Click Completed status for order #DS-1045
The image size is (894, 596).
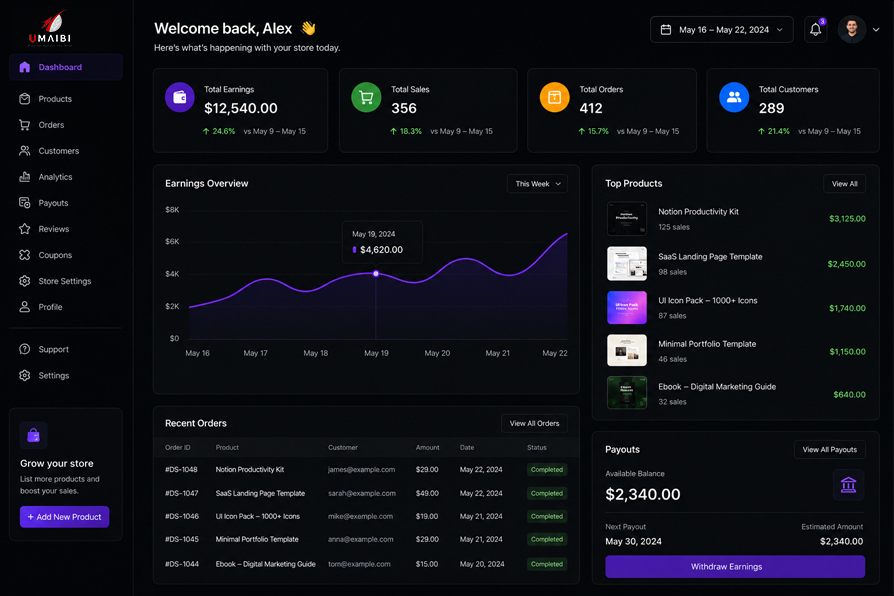(546, 539)
